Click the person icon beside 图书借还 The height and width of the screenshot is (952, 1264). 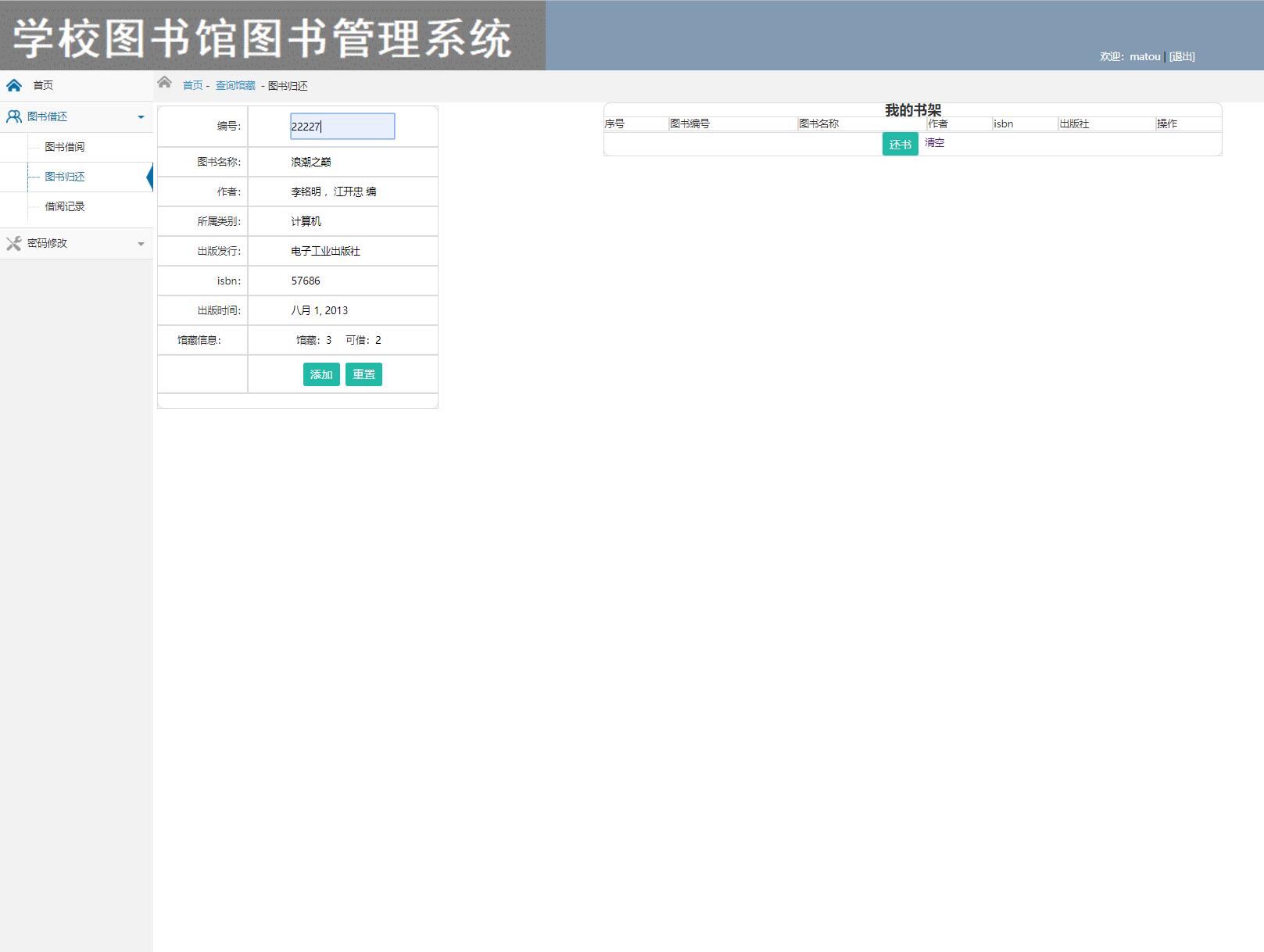13,116
